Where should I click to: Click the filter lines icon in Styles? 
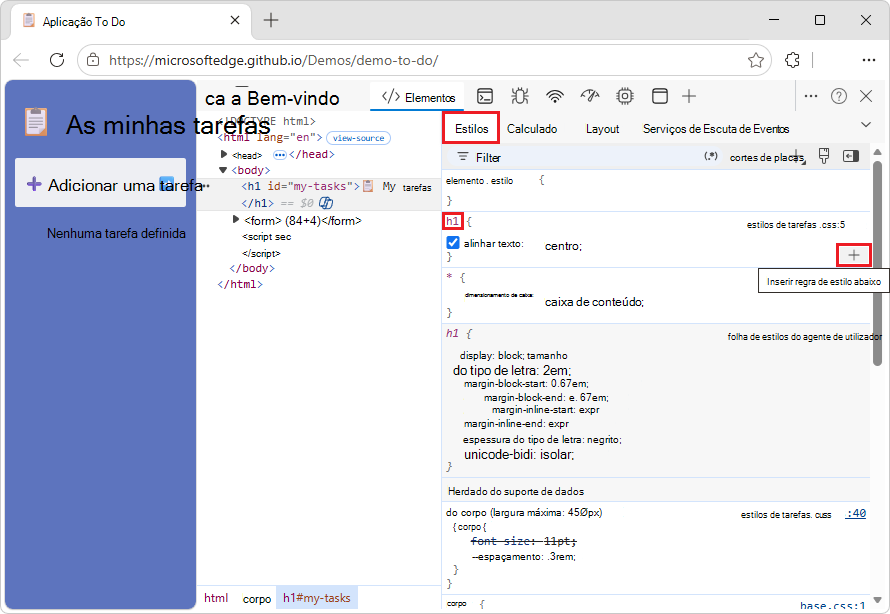[463, 156]
